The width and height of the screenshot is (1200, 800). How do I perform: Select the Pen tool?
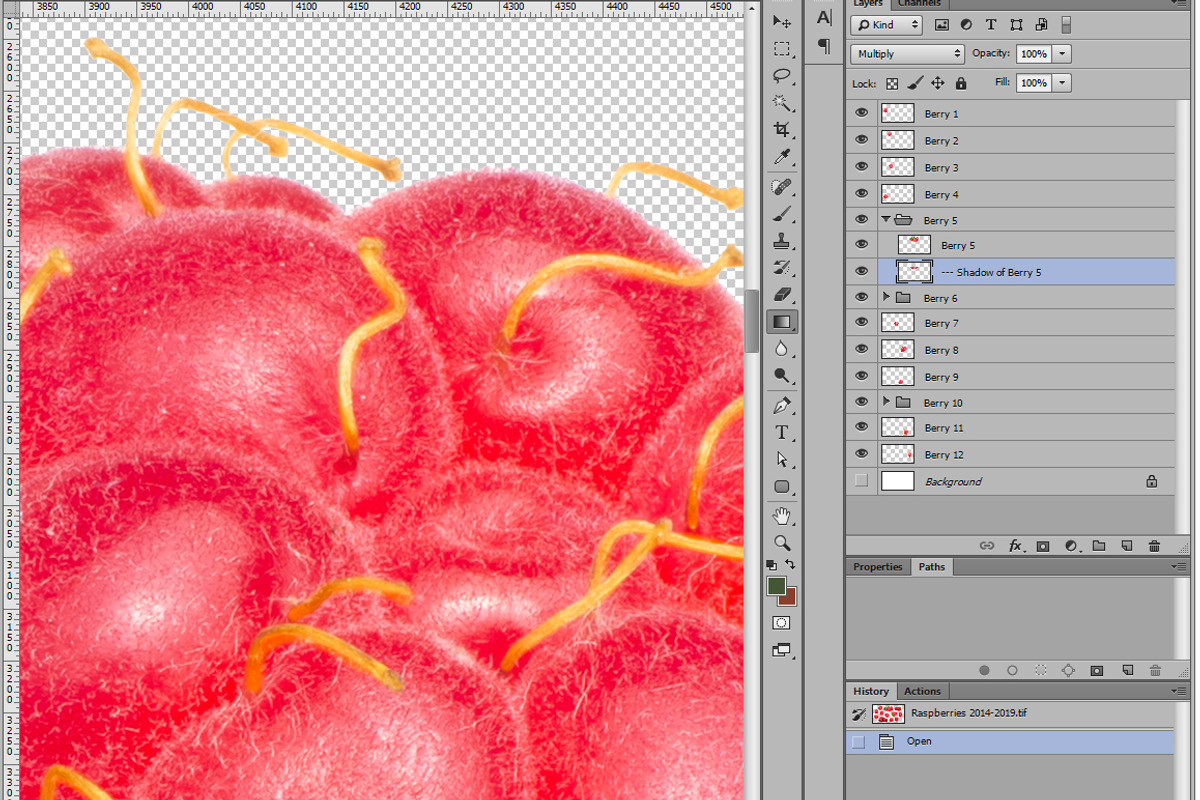(x=782, y=406)
